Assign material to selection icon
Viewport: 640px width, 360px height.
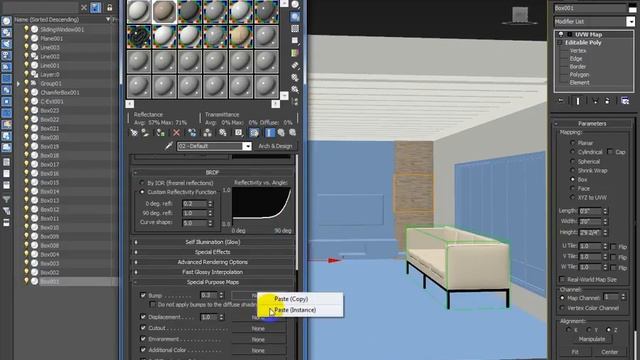tap(160, 133)
